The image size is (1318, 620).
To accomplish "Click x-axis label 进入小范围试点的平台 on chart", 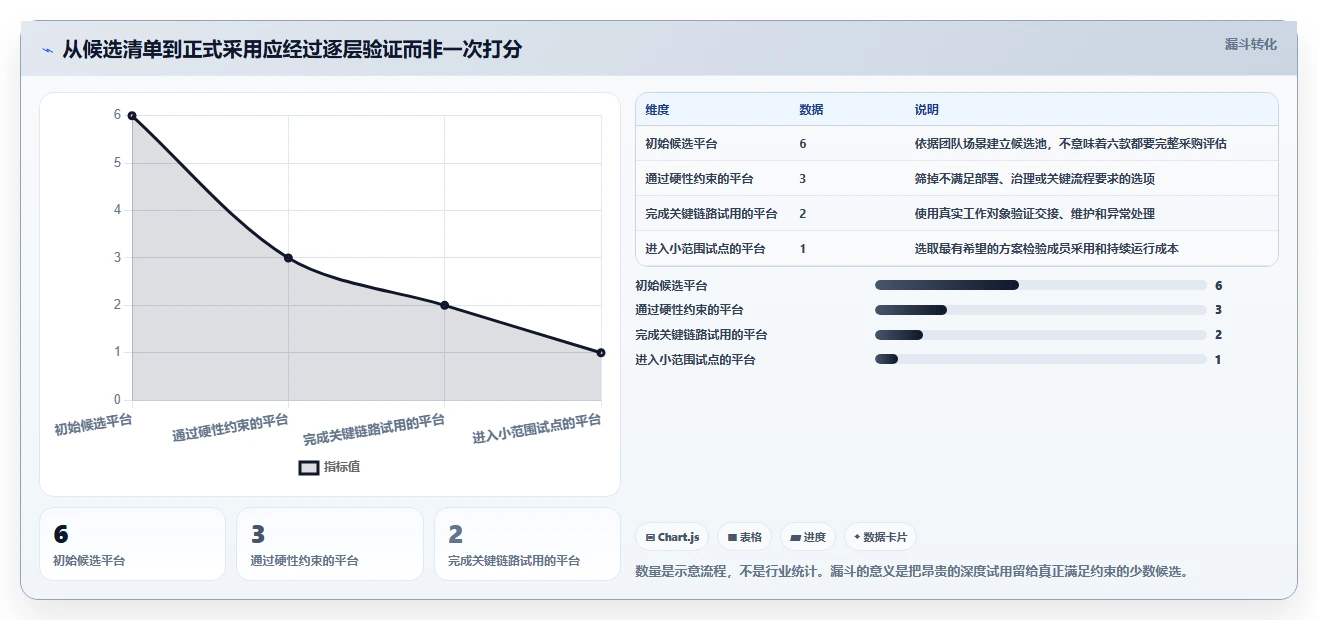I will (x=537, y=428).
